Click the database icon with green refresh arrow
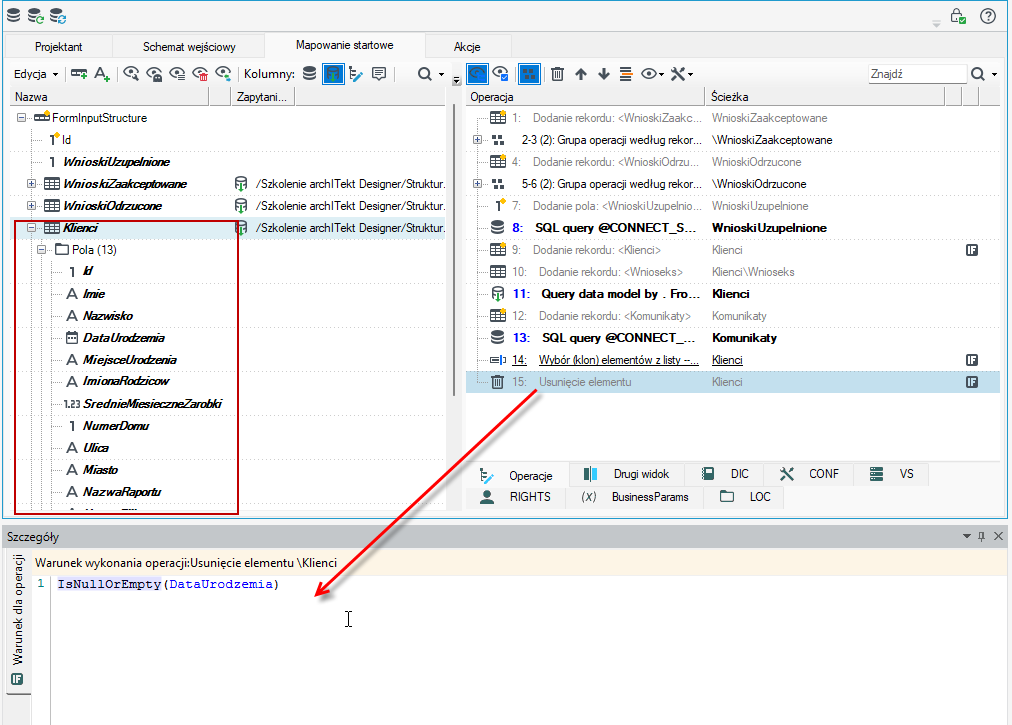Viewport: 1012px width, 725px height. 36,15
